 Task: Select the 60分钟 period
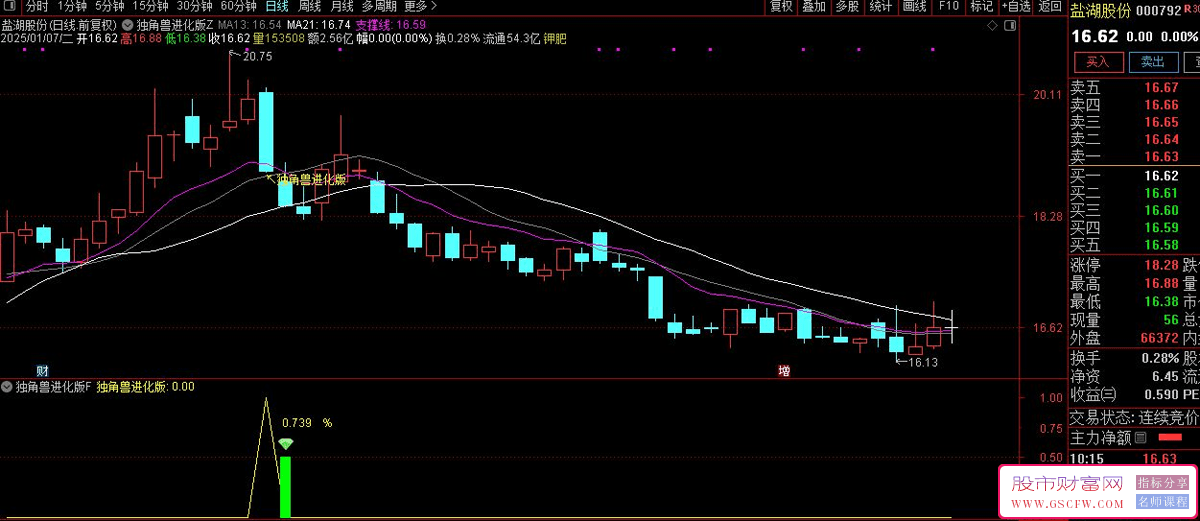(x=238, y=6)
